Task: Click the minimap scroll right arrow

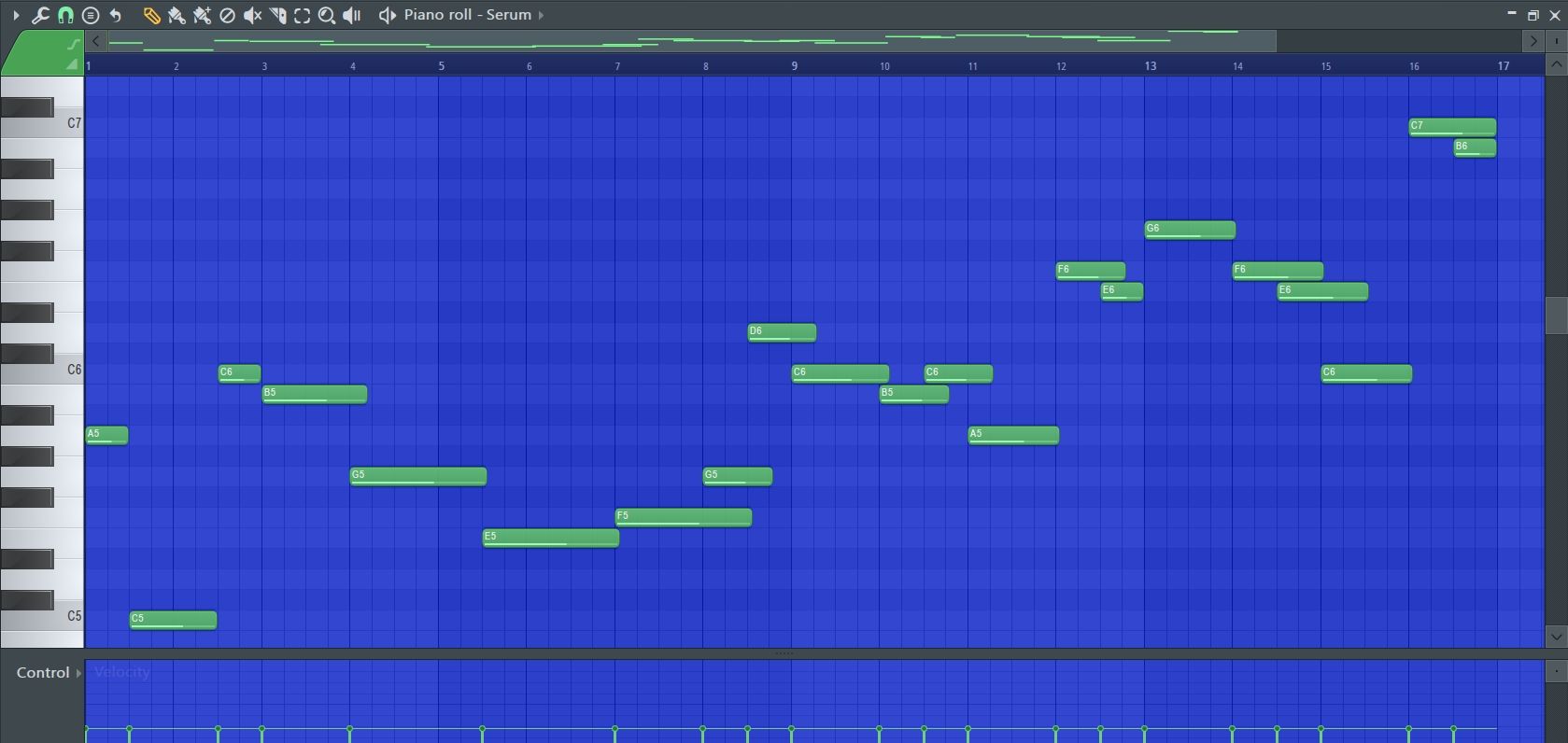Action: coord(1533,41)
